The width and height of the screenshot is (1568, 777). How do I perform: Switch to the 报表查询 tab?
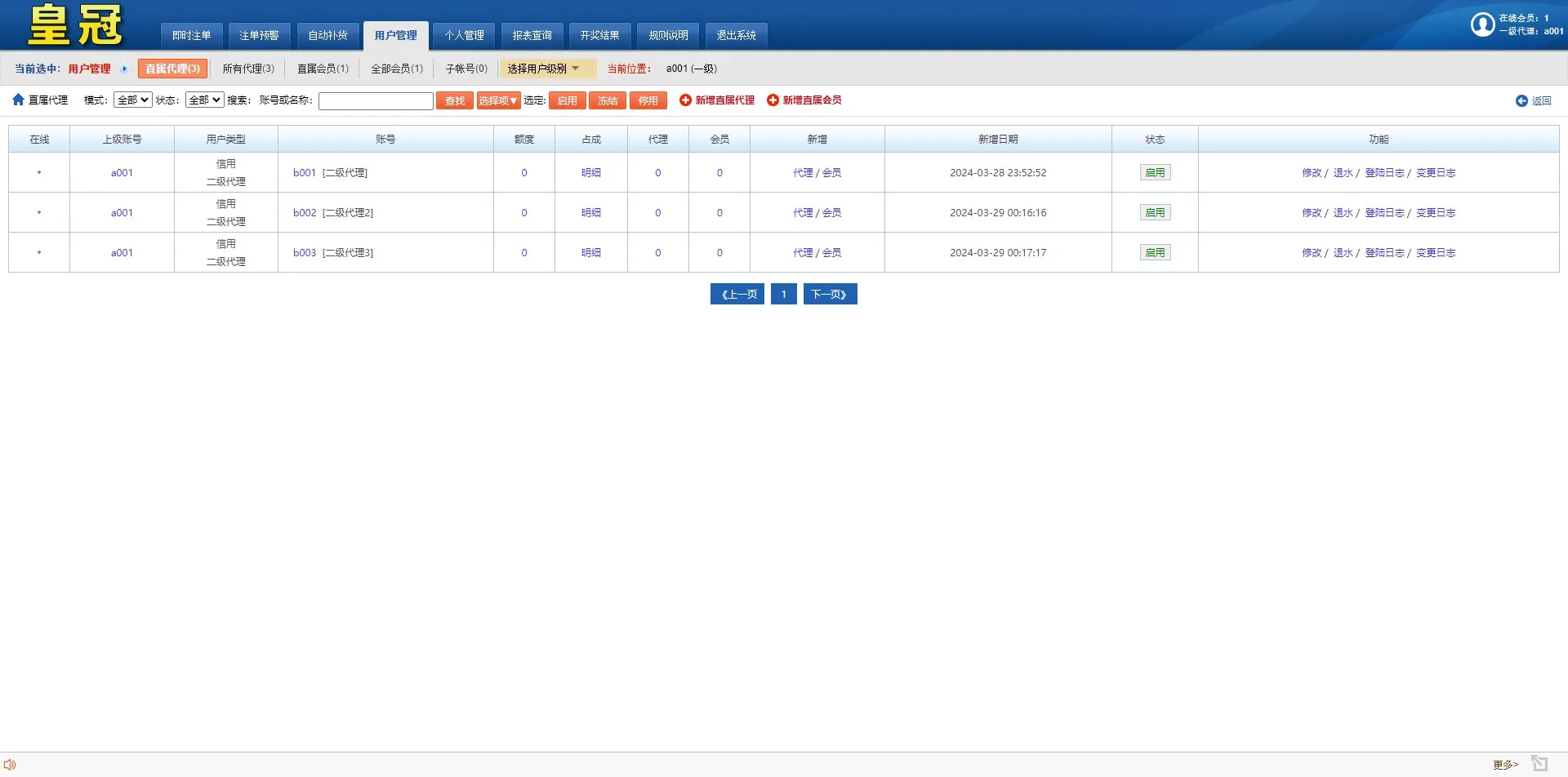click(x=532, y=35)
